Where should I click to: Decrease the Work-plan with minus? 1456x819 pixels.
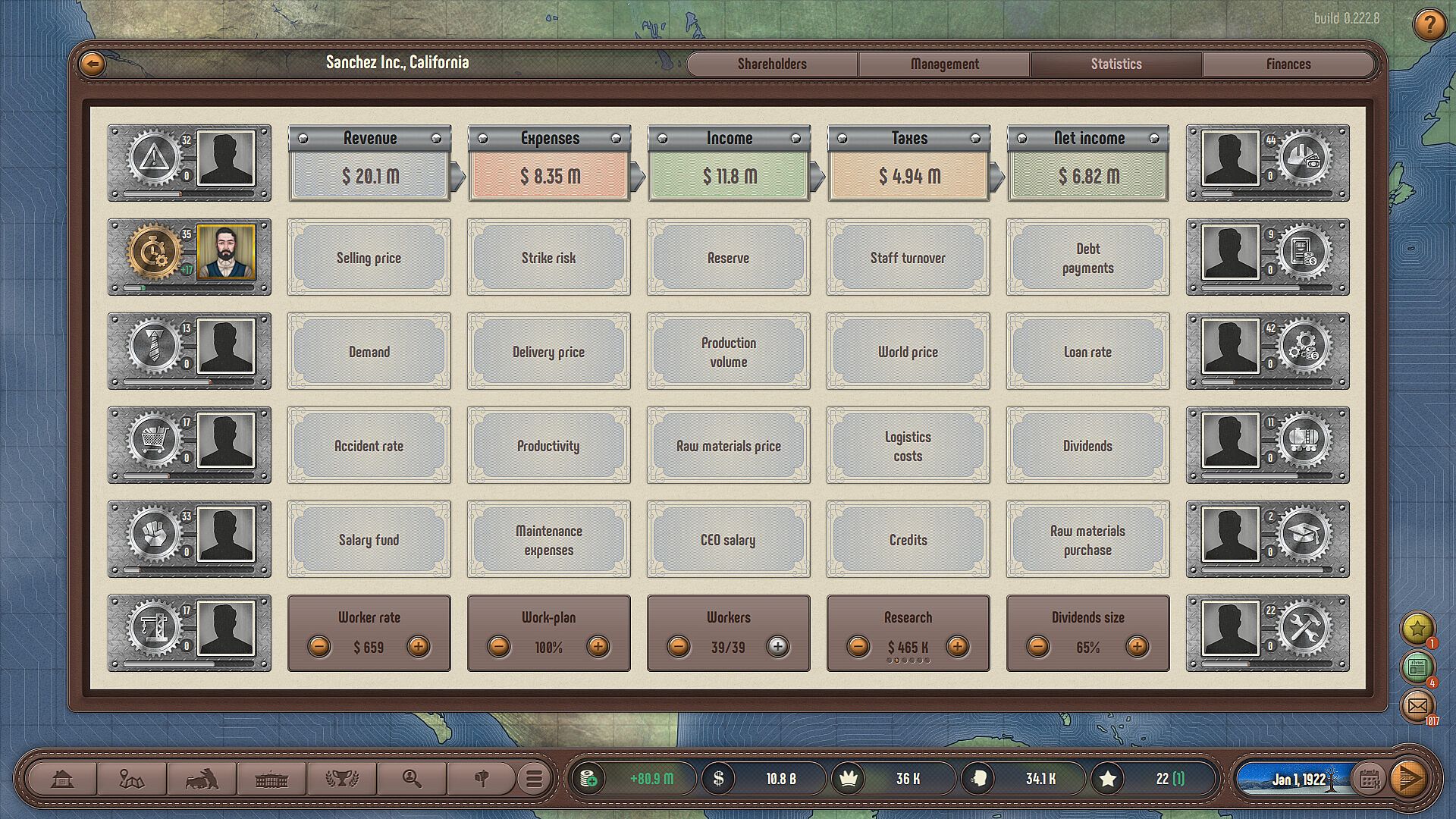click(x=498, y=647)
